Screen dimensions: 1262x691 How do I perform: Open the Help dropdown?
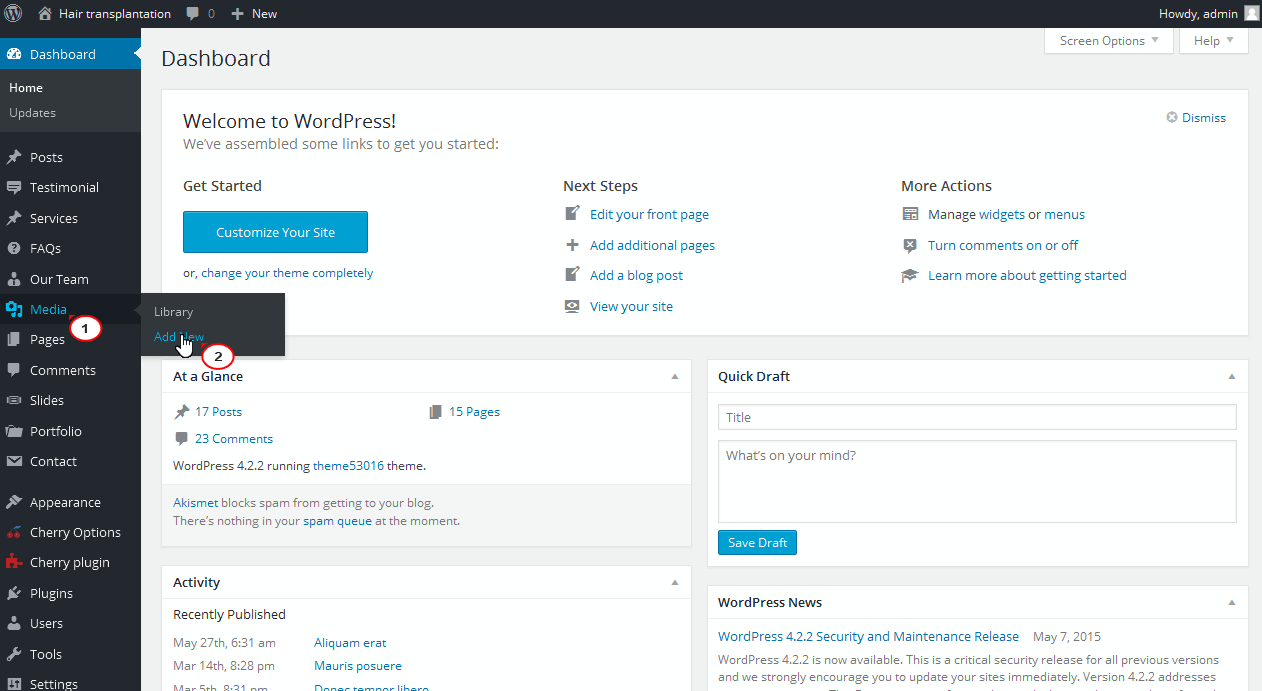point(1213,40)
